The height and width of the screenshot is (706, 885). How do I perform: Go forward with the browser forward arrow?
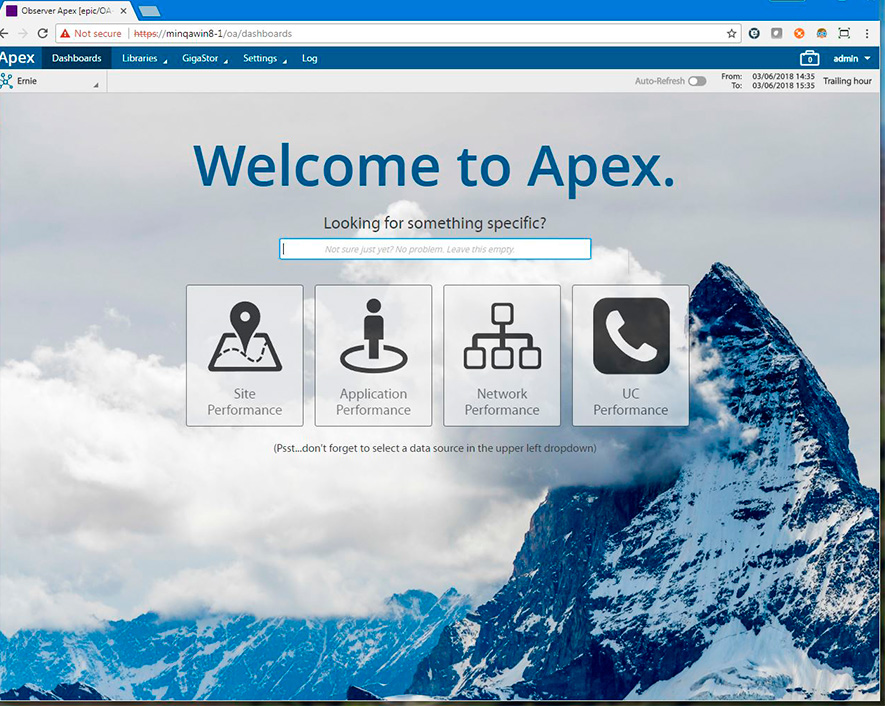point(23,33)
